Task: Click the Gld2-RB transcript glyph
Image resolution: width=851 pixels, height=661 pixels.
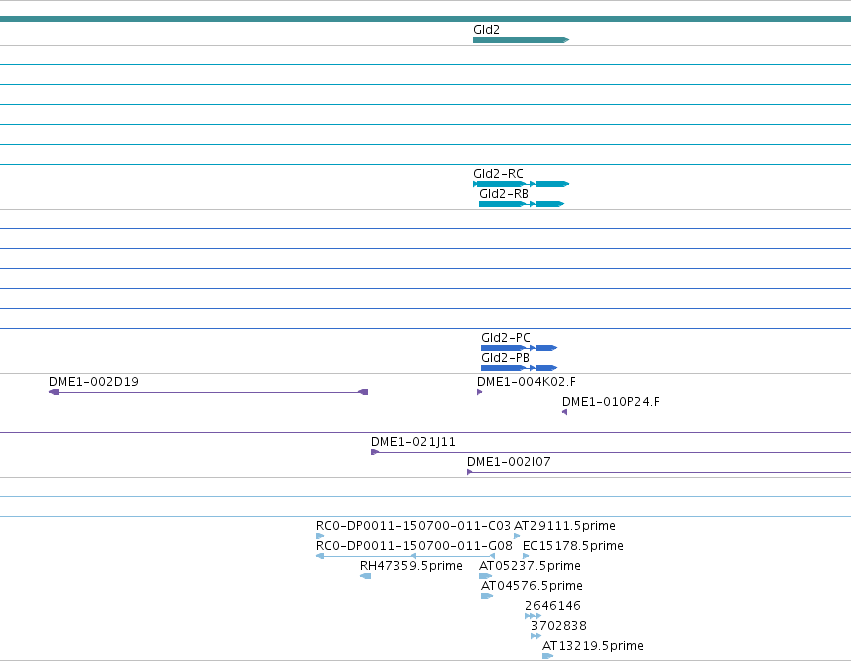Action: pos(522,204)
